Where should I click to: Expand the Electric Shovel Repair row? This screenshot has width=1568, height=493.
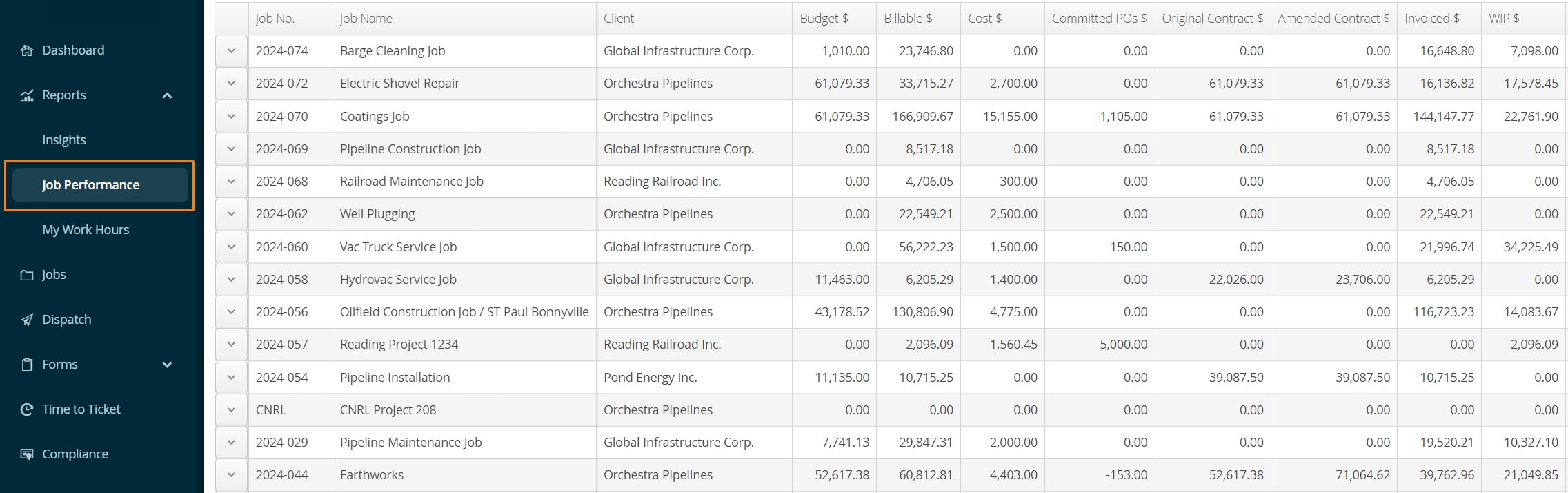point(231,84)
